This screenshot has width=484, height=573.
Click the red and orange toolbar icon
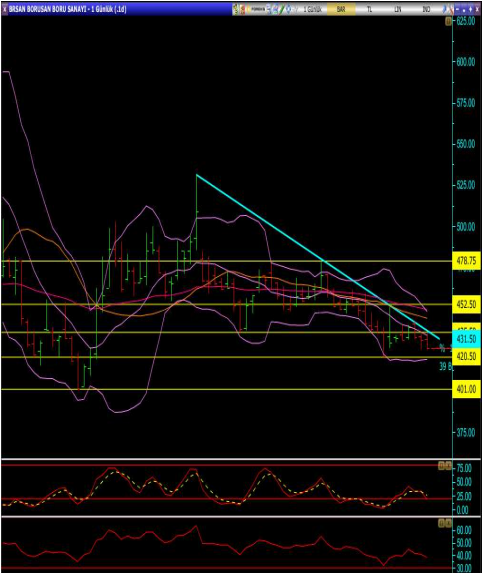click(242, 9)
